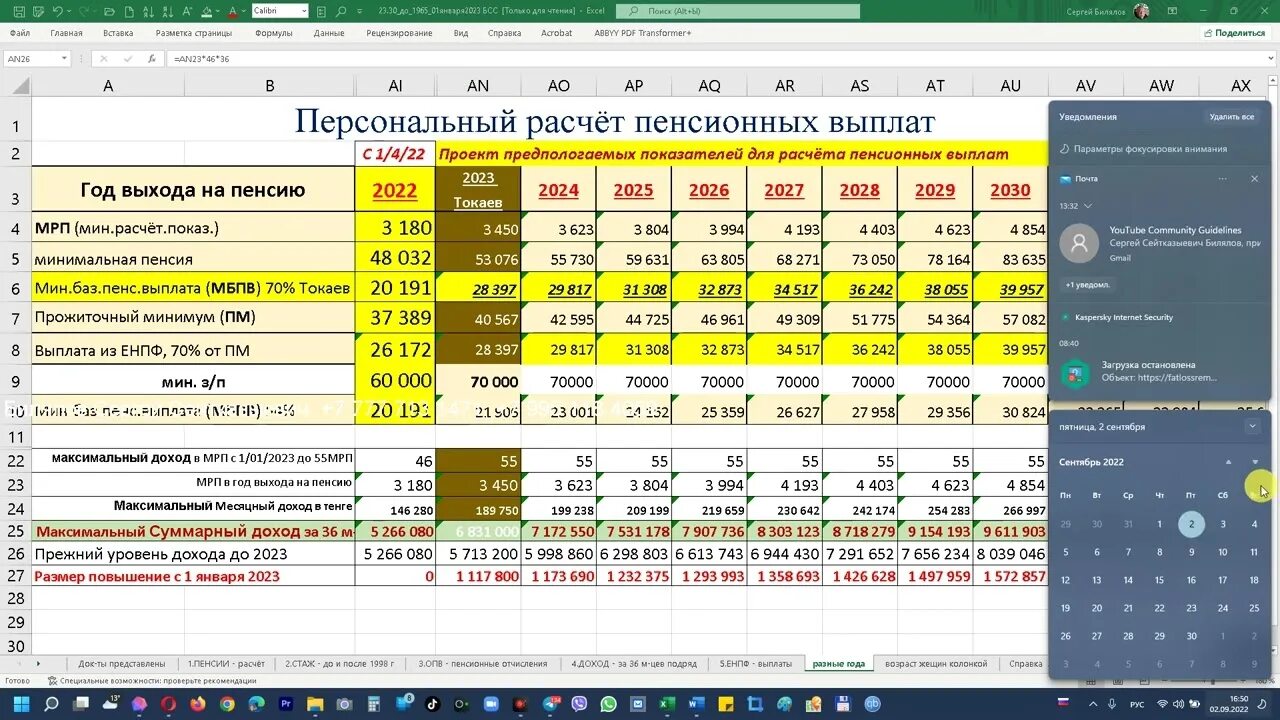Open the Calibri font name box
This screenshot has width=1280, height=720.
click(280, 10)
